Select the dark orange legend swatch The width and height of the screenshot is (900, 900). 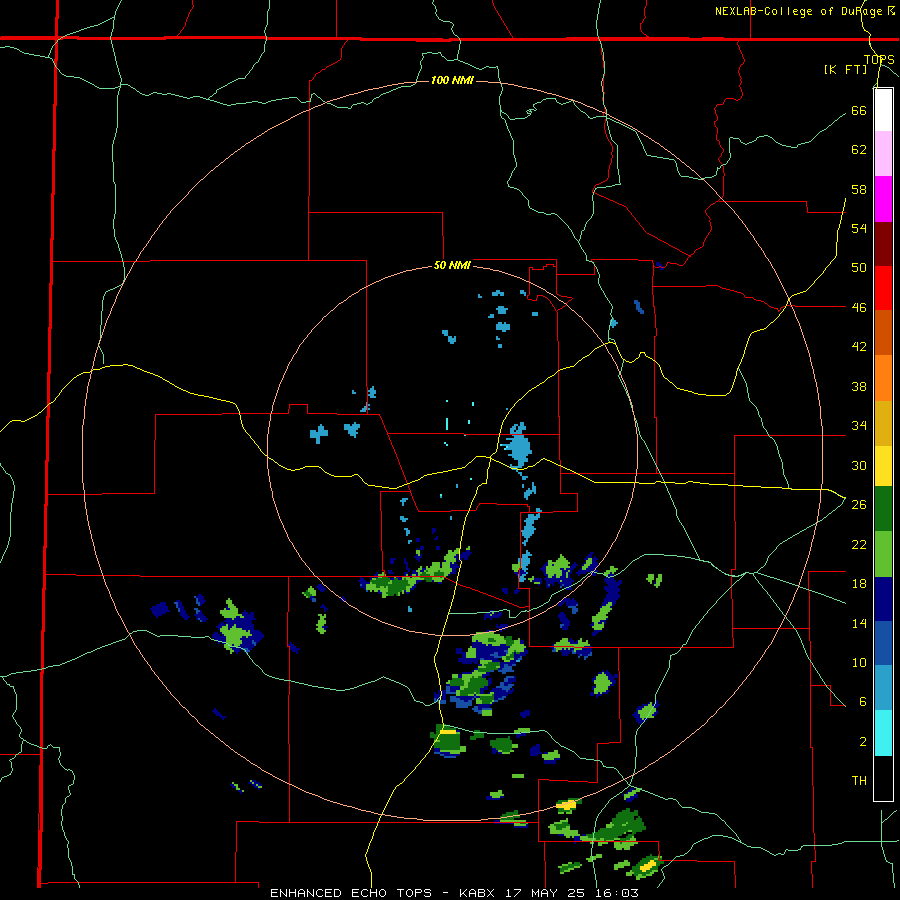883,332
